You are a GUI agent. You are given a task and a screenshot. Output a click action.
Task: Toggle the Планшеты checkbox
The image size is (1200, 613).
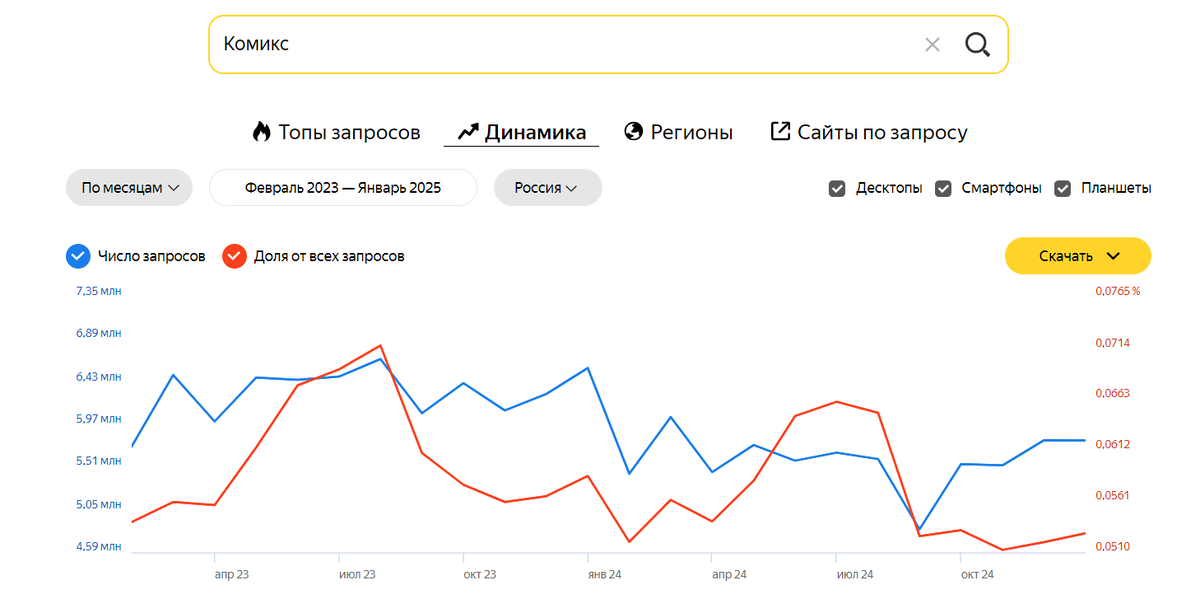(x=1063, y=188)
